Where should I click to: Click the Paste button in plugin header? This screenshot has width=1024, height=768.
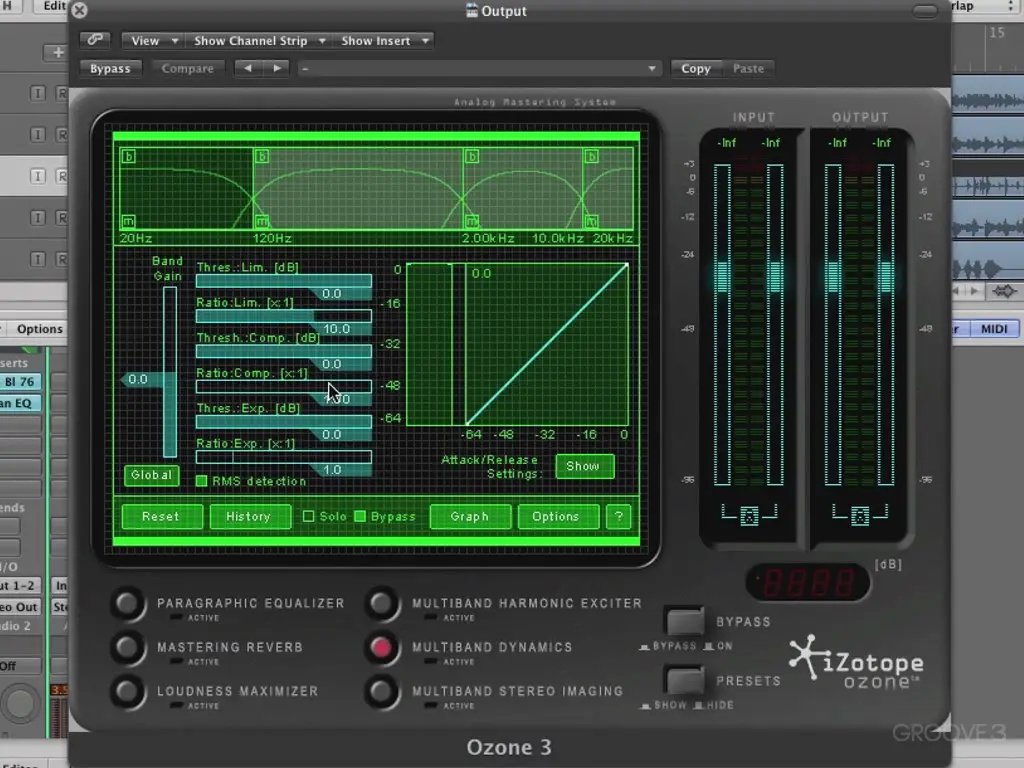[x=748, y=68]
